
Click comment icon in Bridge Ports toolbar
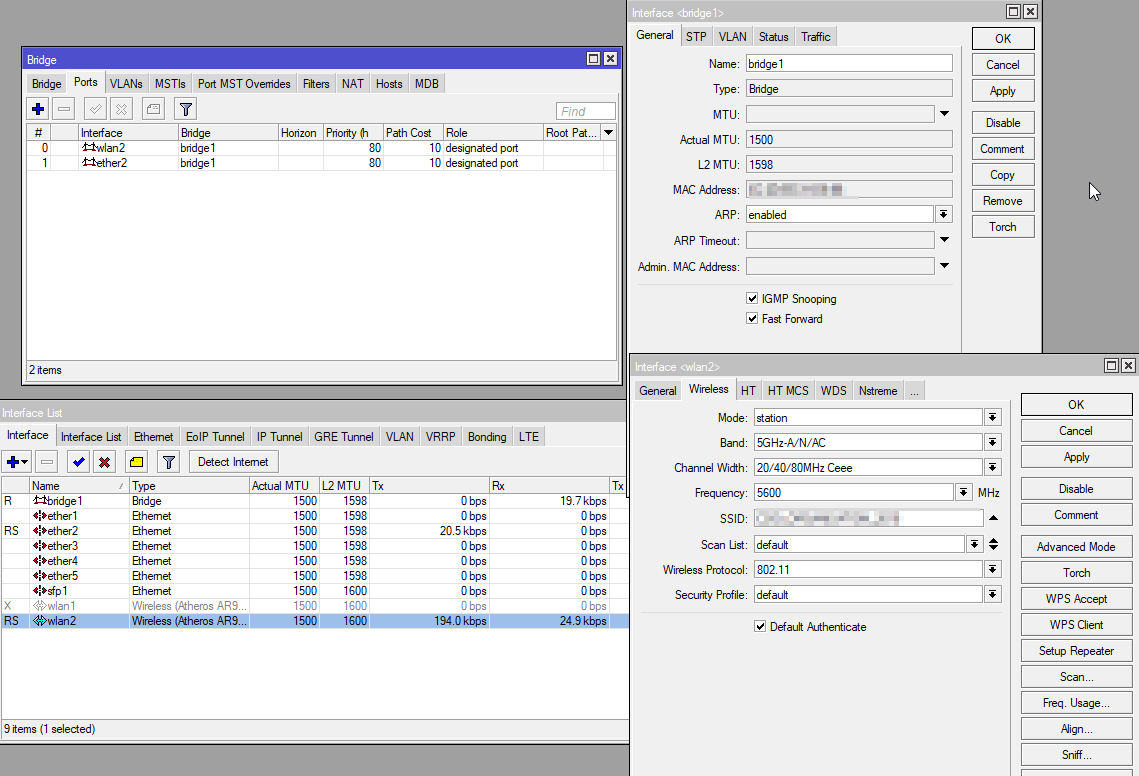[153, 109]
